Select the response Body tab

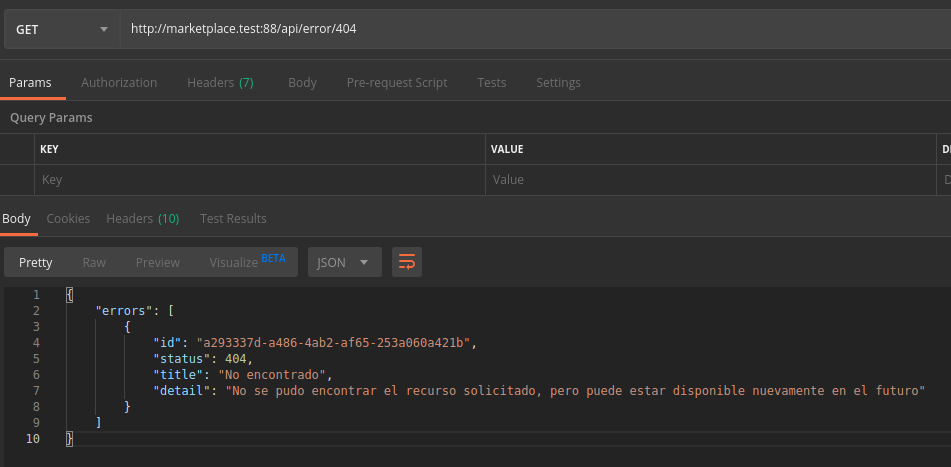click(16, 218)
